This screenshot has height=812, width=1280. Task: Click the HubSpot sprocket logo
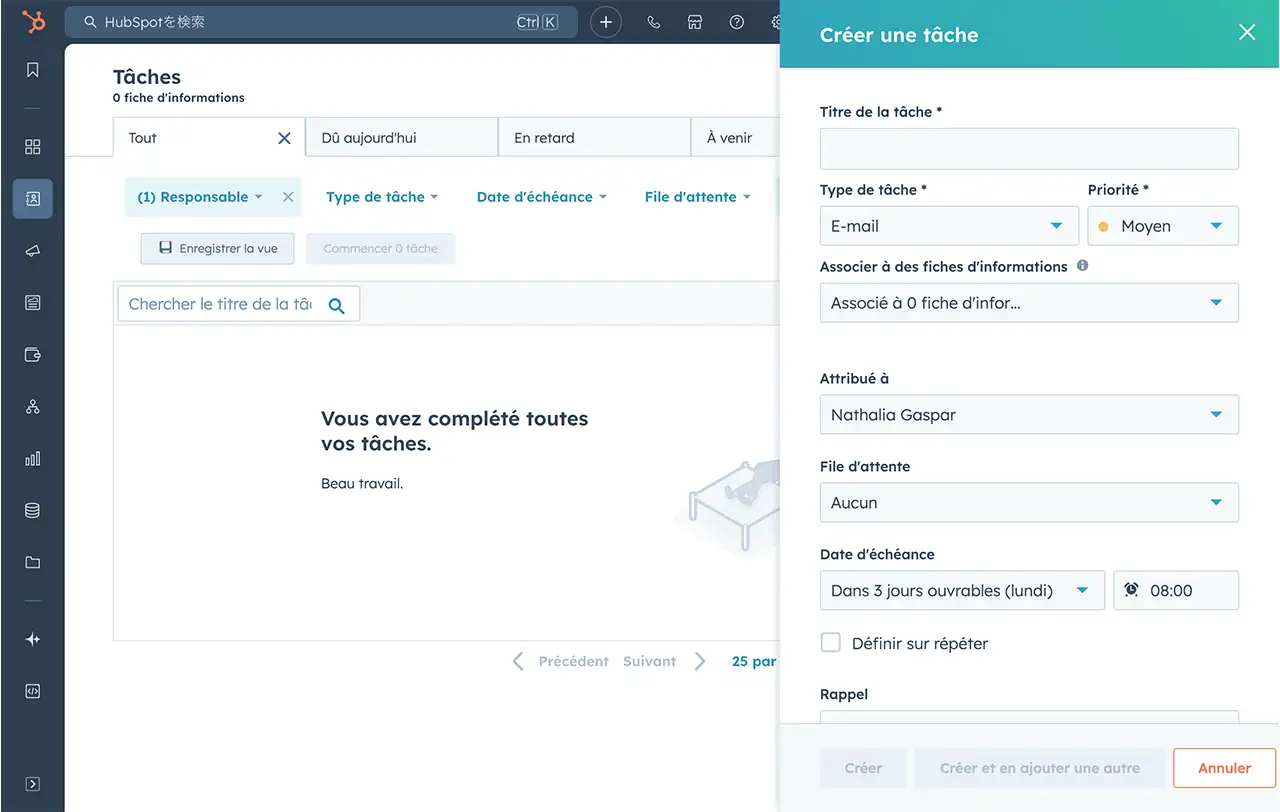pyautogui.click(x=33, y=22)
